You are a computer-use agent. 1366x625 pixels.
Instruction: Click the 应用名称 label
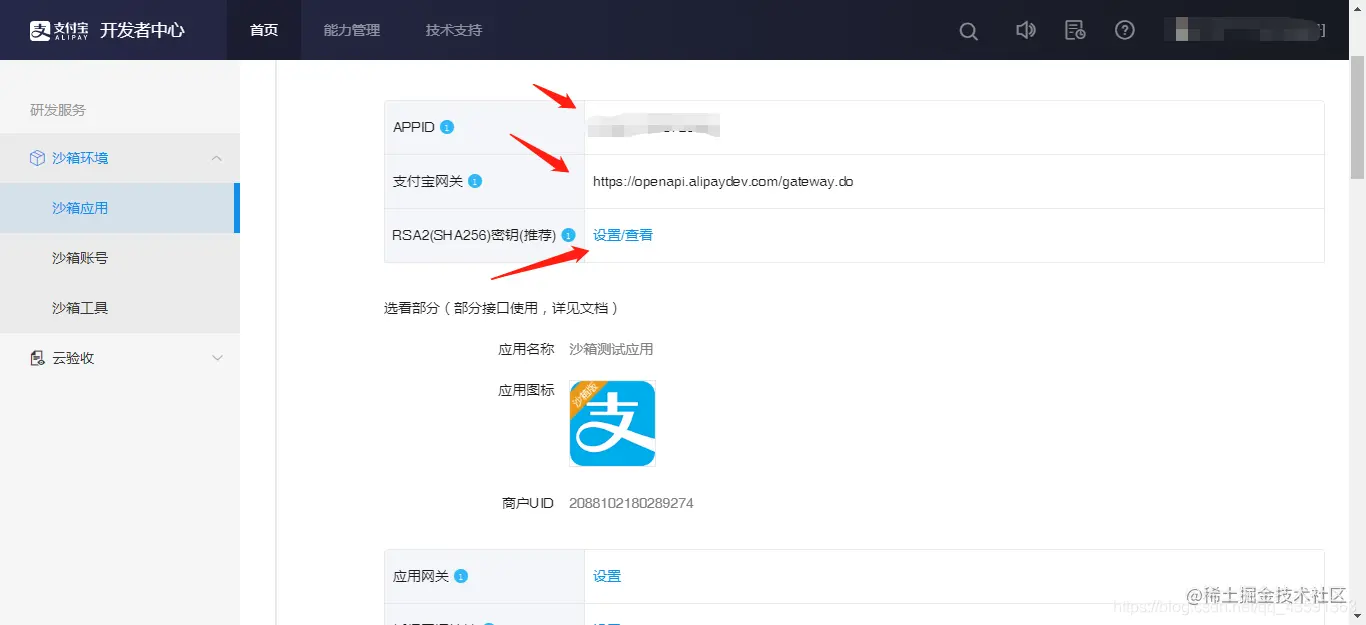click(526, 349)
